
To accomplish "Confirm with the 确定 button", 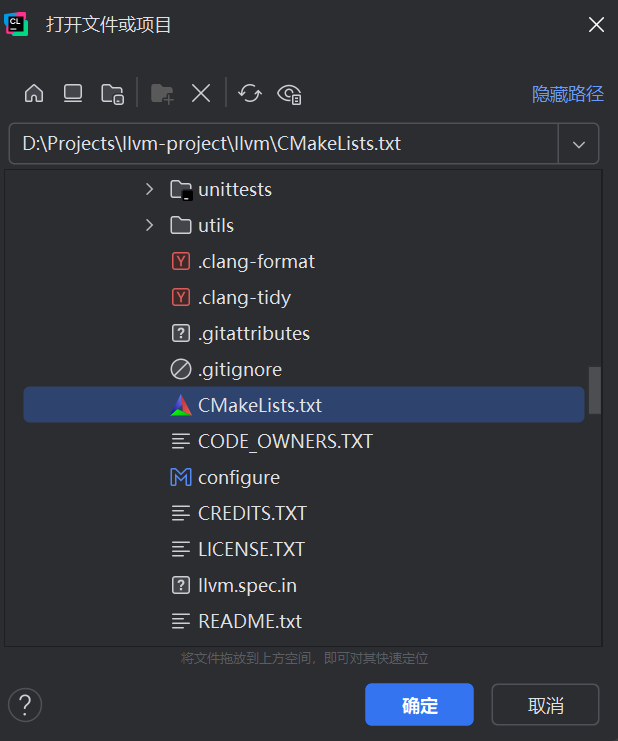I will pyautogui.click(x=419, y=704).
